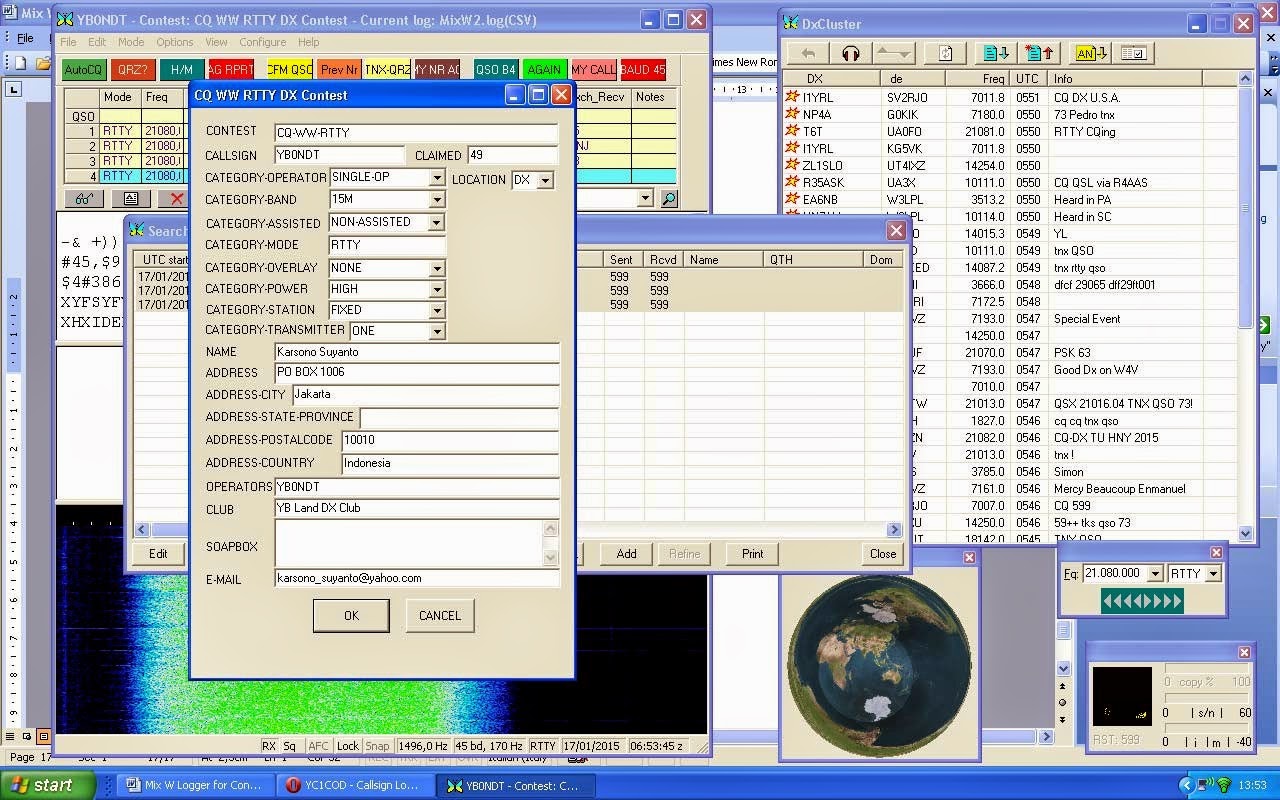Click the star icon beside NP4A spot

(792, 114)
